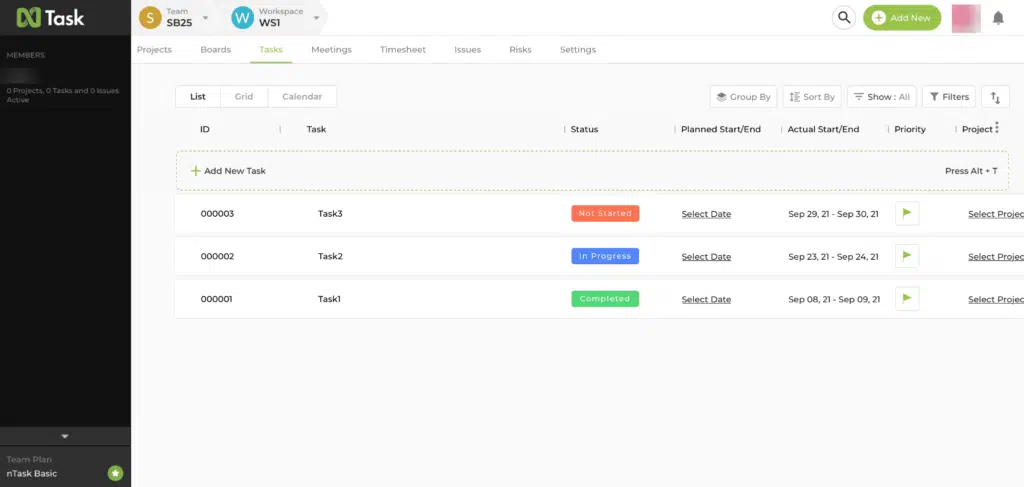
Task: Click the Add New button
Action: (x=902, y=18)
